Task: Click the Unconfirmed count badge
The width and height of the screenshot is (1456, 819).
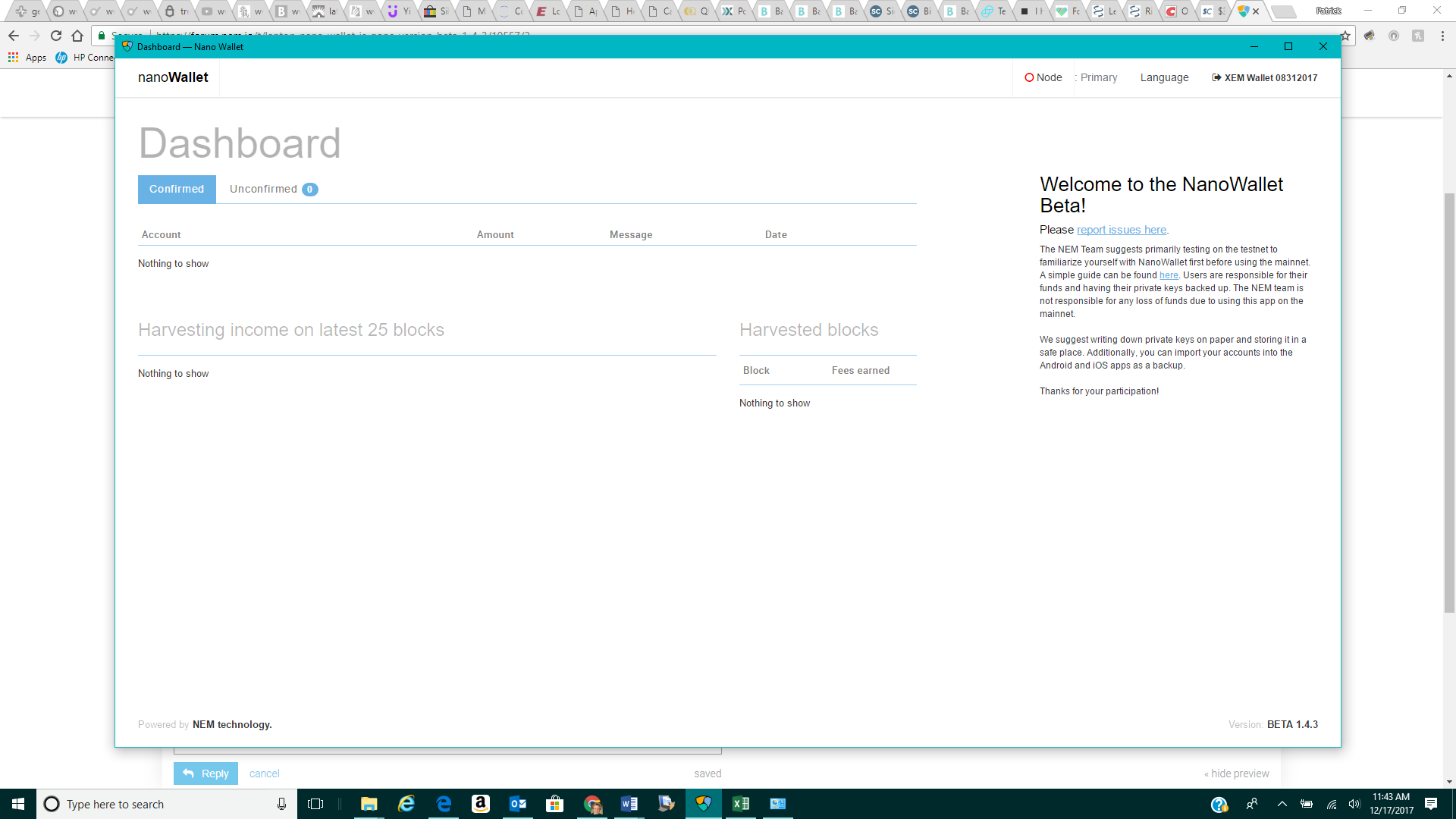Action: click(x=309, y=190)
